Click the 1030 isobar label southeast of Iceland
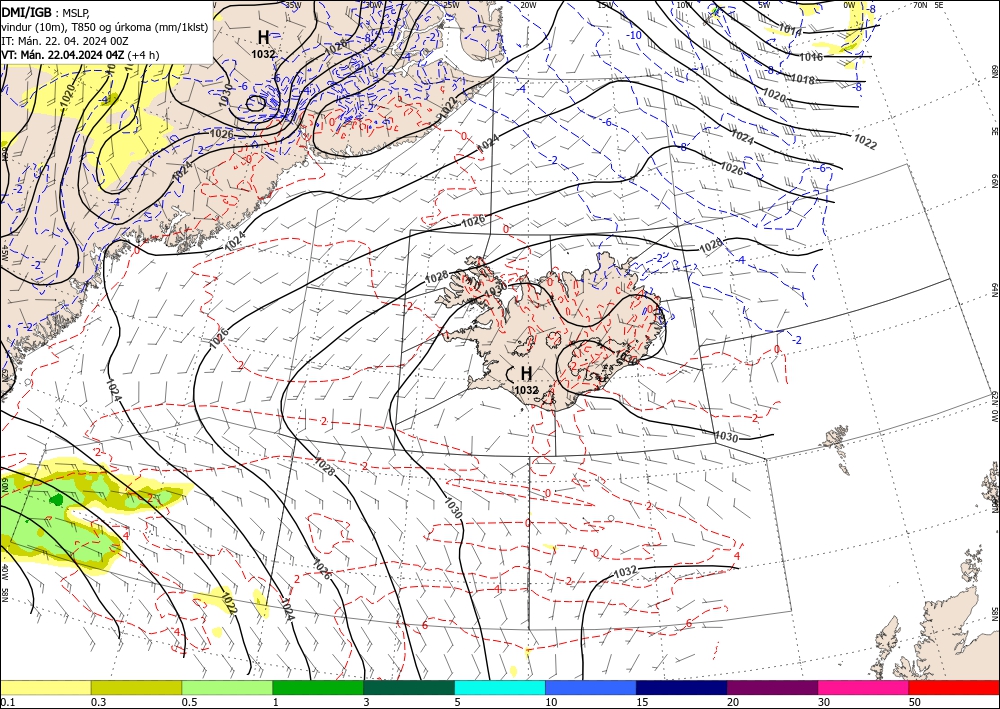1000x709 pixels. [726, 437]
